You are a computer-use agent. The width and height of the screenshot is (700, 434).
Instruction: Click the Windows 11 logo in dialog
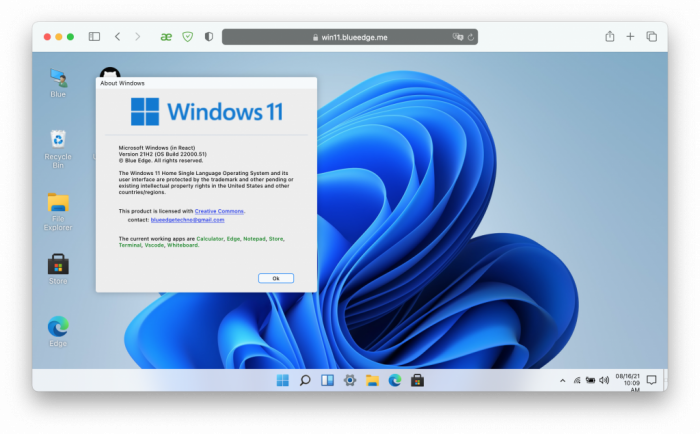(207, 112)
